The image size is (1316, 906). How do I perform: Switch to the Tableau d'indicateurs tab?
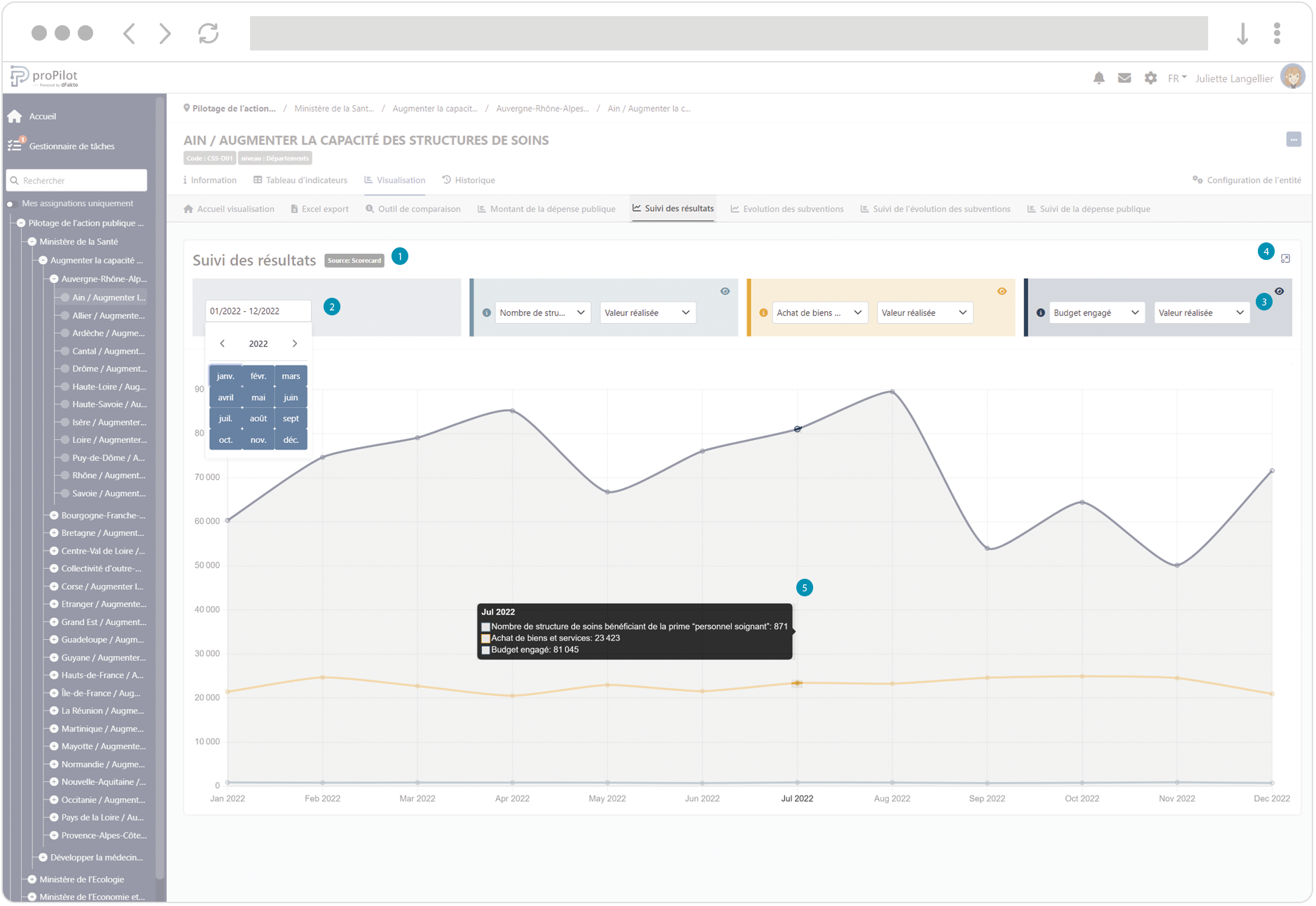(300, 180)
